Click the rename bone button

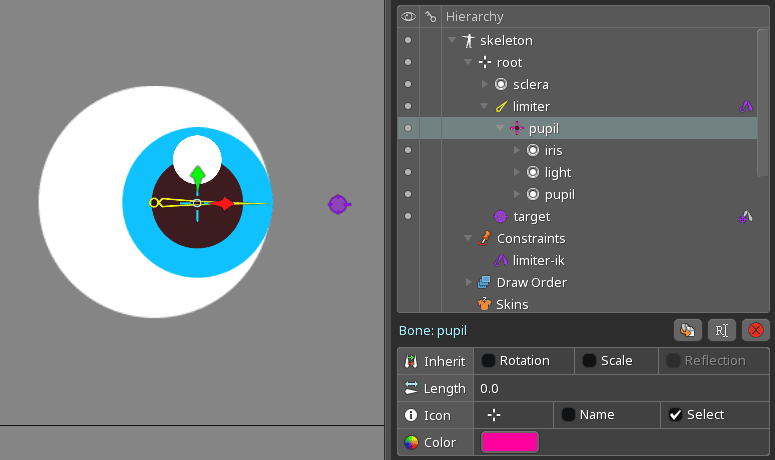click(x=721, y=330)
